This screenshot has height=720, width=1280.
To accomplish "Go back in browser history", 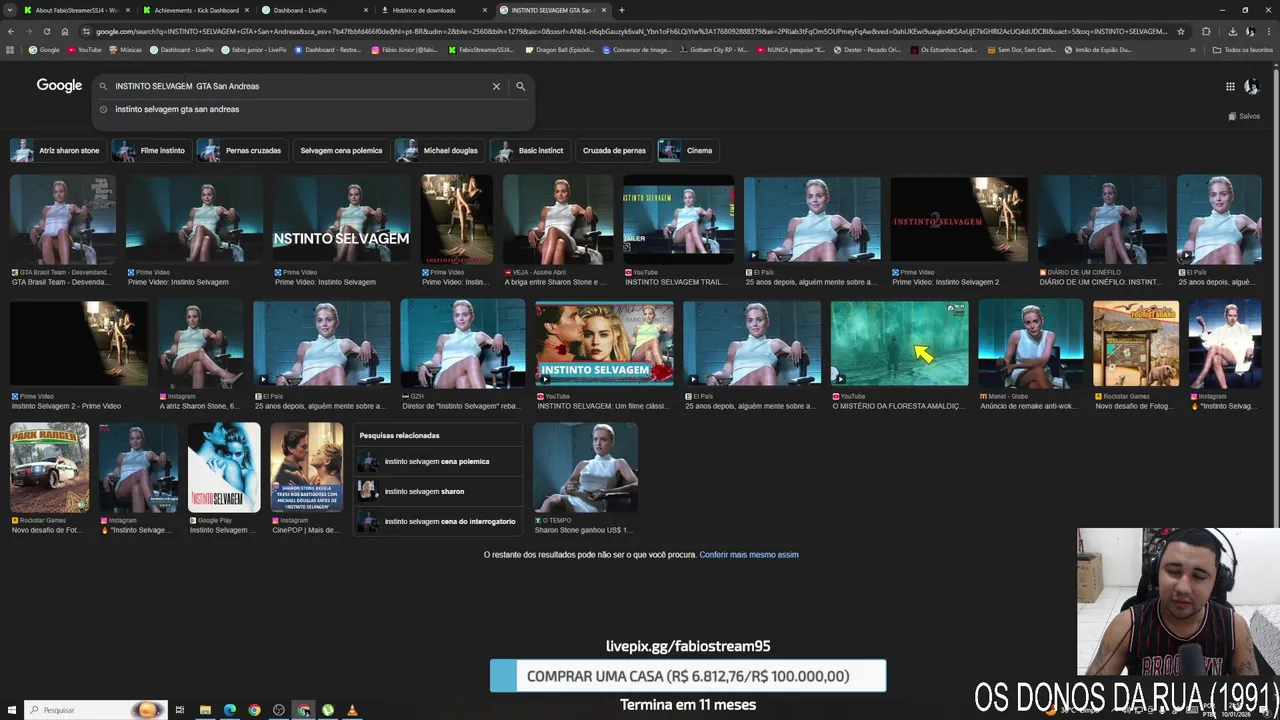I will pos(11,31).
